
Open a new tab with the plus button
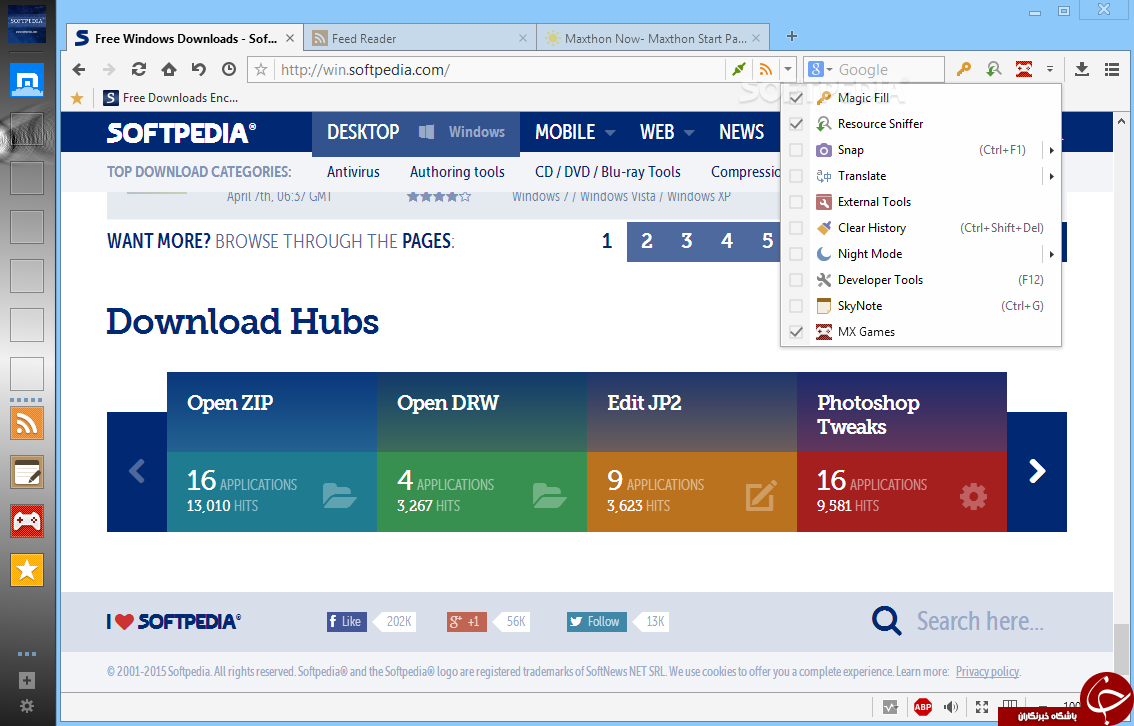click(792, 36)
